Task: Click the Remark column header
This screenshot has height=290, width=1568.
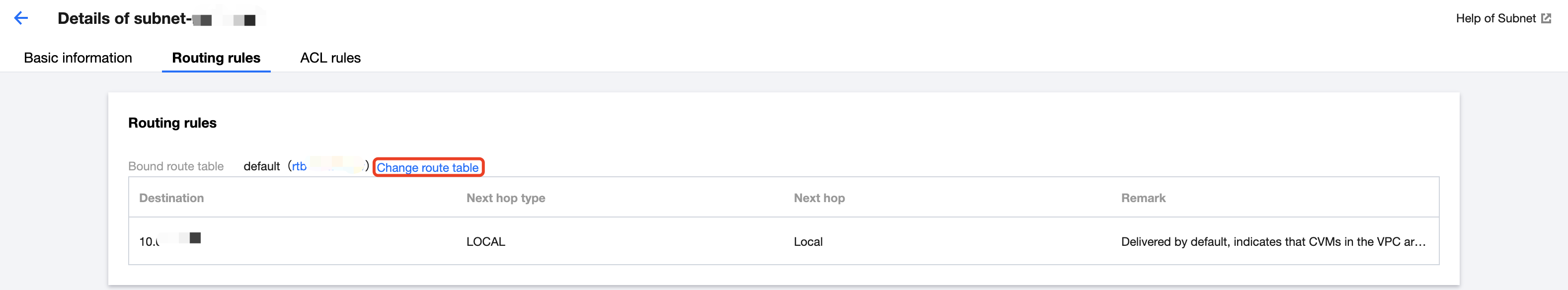Action: [1143, 198]
